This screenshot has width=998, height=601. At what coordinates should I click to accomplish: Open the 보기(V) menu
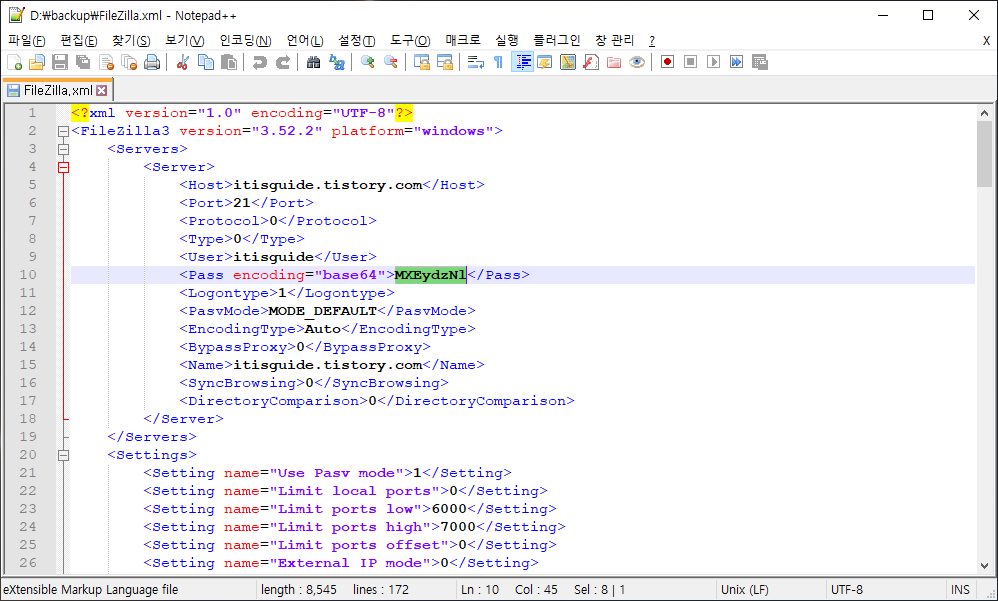tap(185, 41)
